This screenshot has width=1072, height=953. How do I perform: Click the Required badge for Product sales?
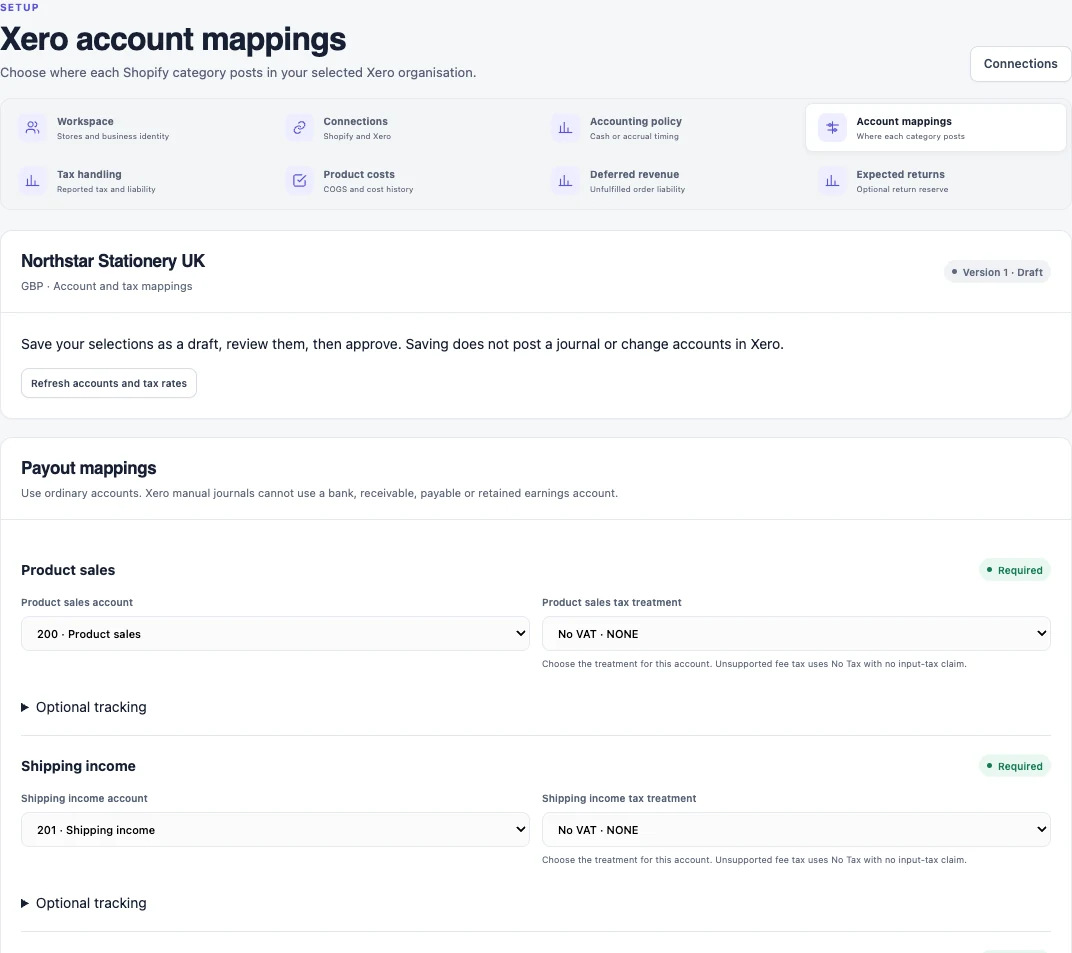1015,570
